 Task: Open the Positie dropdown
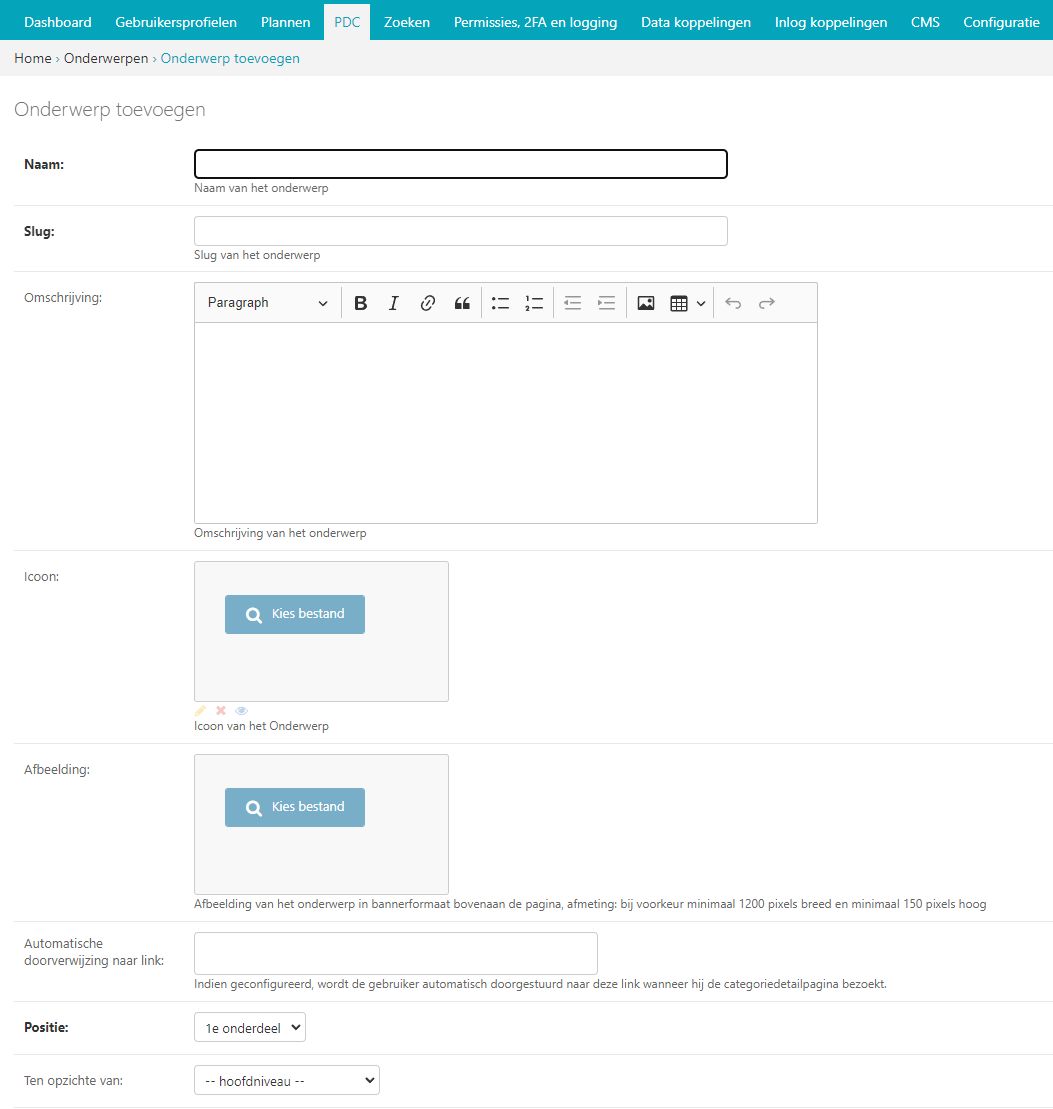coord(249,1028)
